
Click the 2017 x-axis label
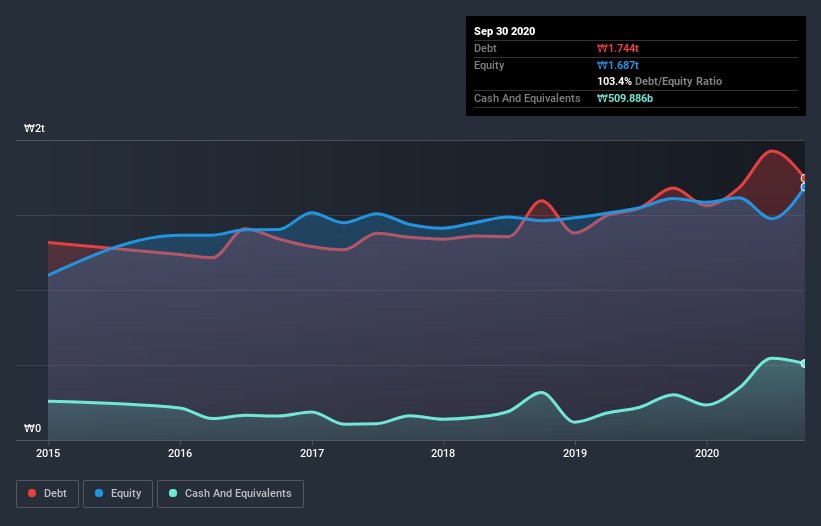(312, 453)
